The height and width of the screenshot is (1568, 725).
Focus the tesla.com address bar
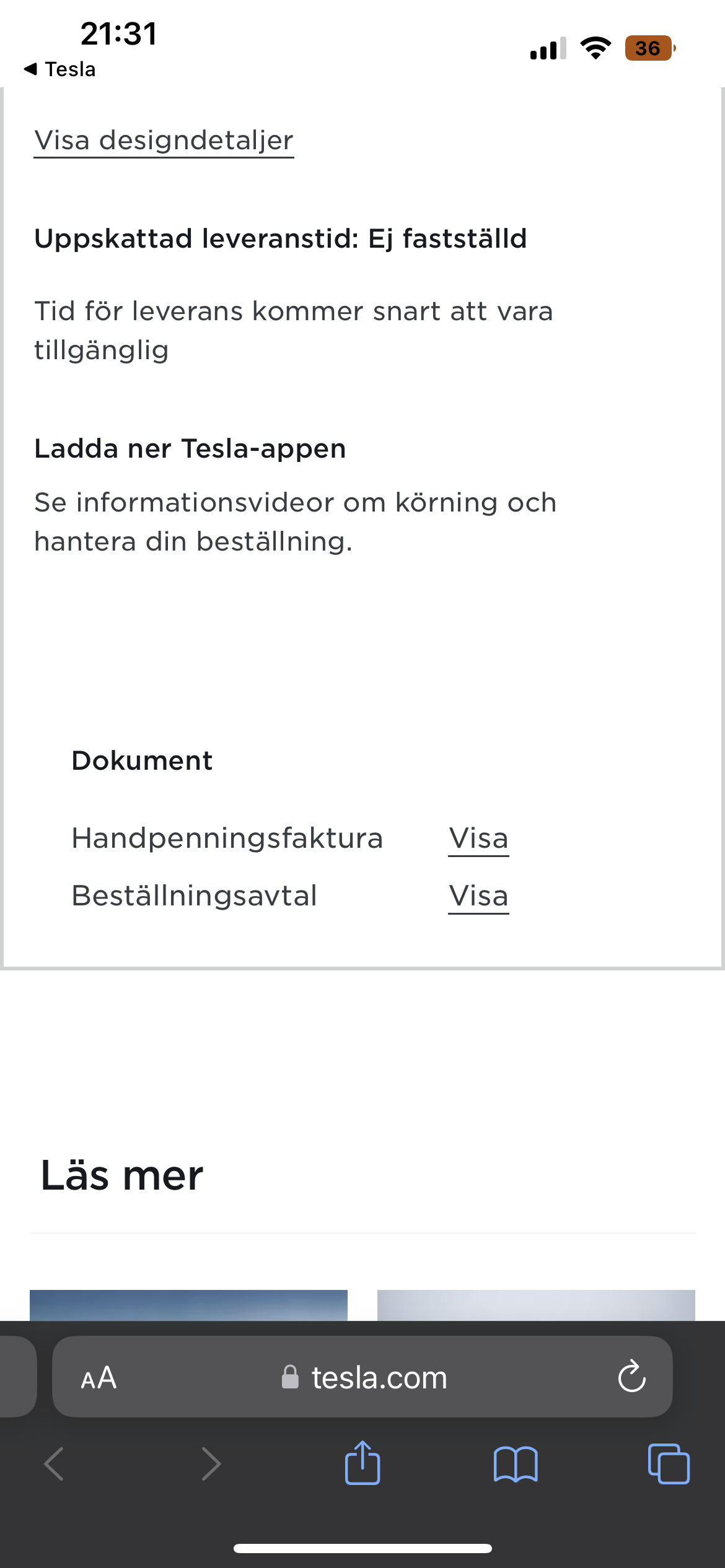coord(362,1377)
